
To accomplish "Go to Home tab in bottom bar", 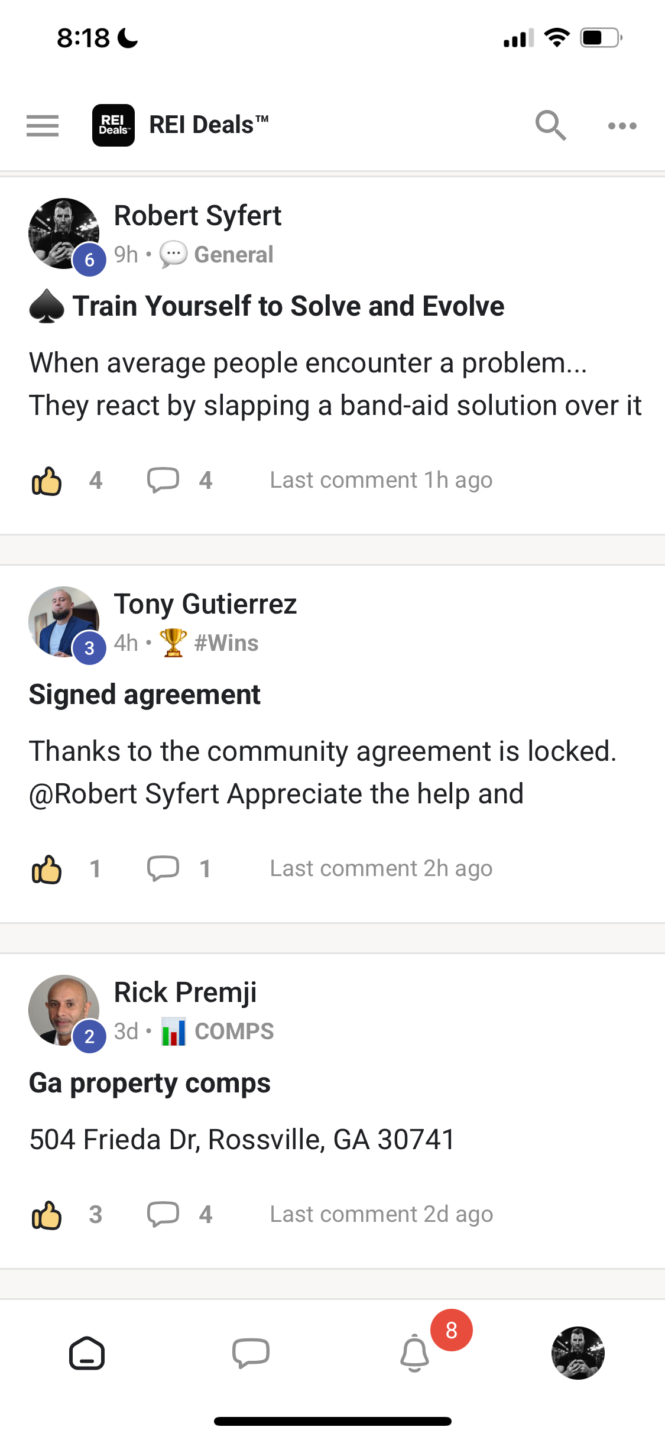I will 87,1354.
